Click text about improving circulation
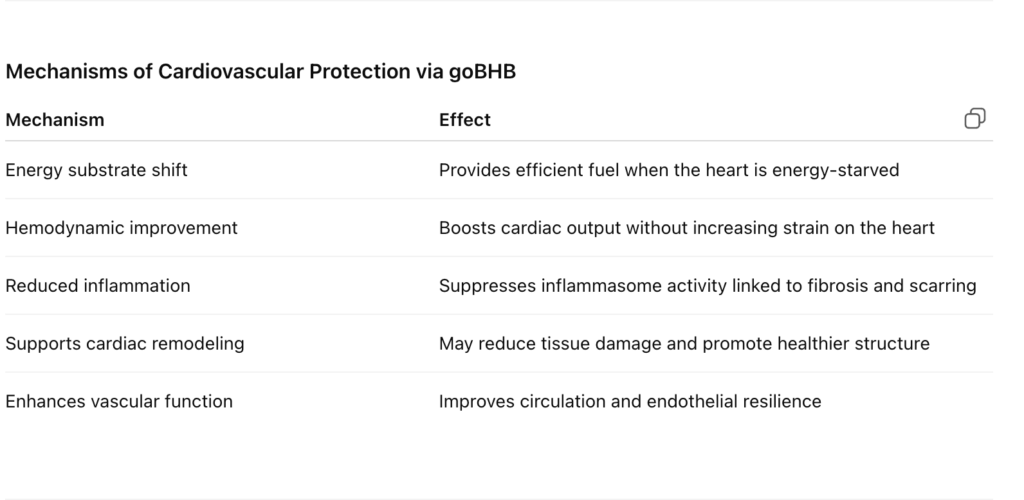This screenshot has height=500, width=1024. coord(630,401)
